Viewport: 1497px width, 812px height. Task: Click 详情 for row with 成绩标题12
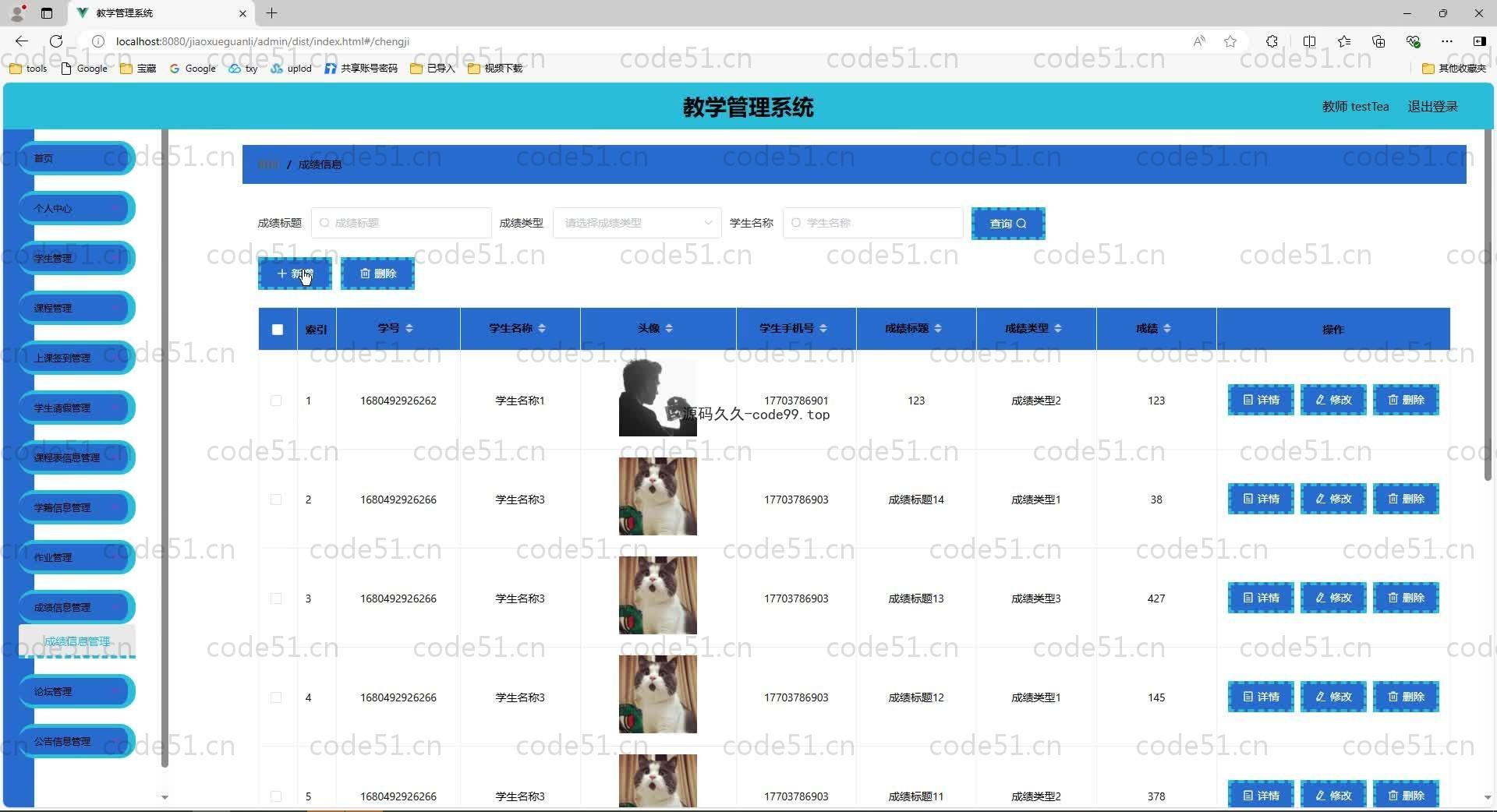click(x=1261, y=697)
